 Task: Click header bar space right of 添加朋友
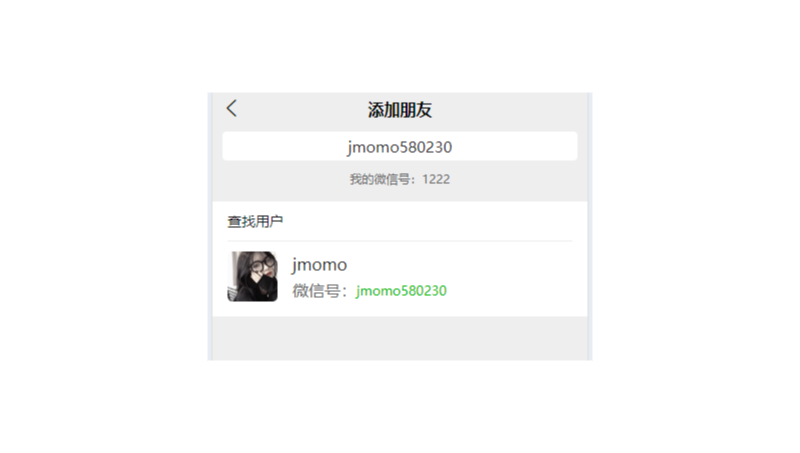click(510, 110)
